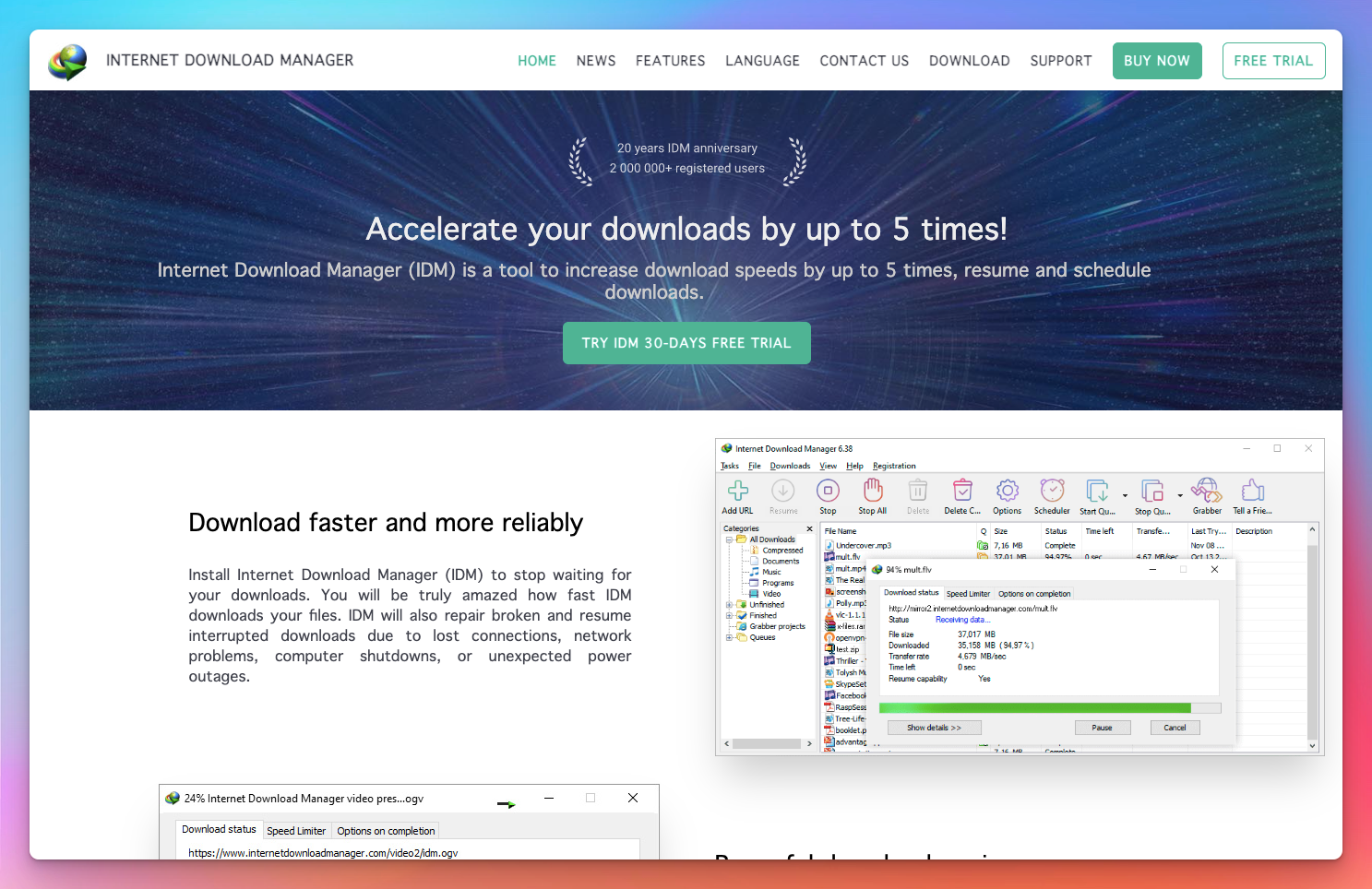Open Speed Limiter tab in the 24% video window
The image size is (1372, 889).
(296, 831)
